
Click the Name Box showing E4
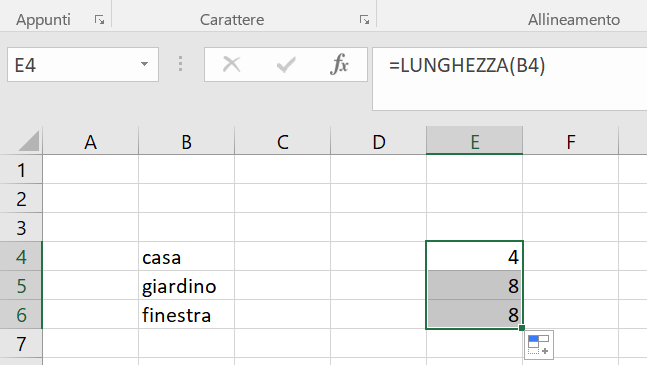coord(83,64)
